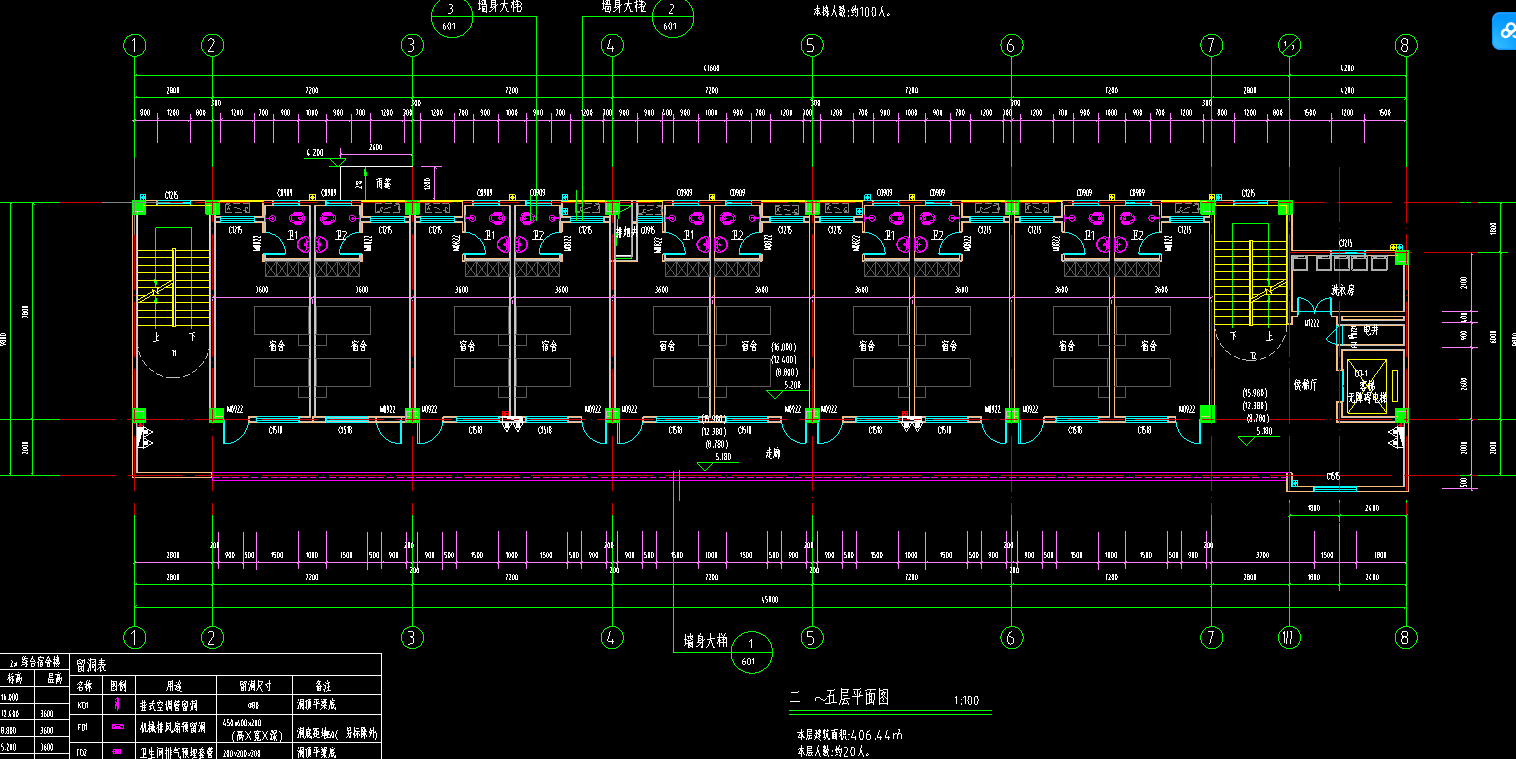Select detail callout 2/601 at top

coord(671,17)
